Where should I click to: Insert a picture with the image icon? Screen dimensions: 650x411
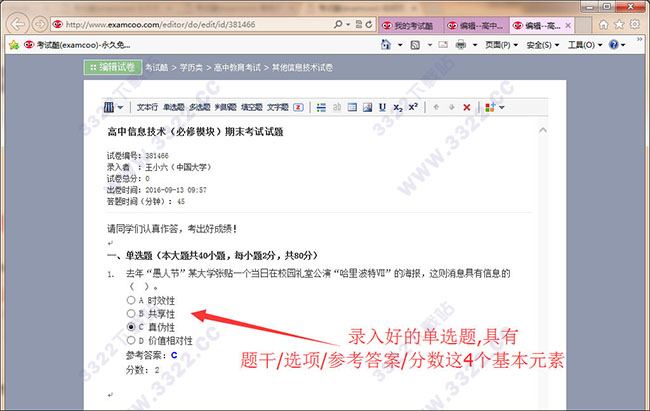(367, 107)
